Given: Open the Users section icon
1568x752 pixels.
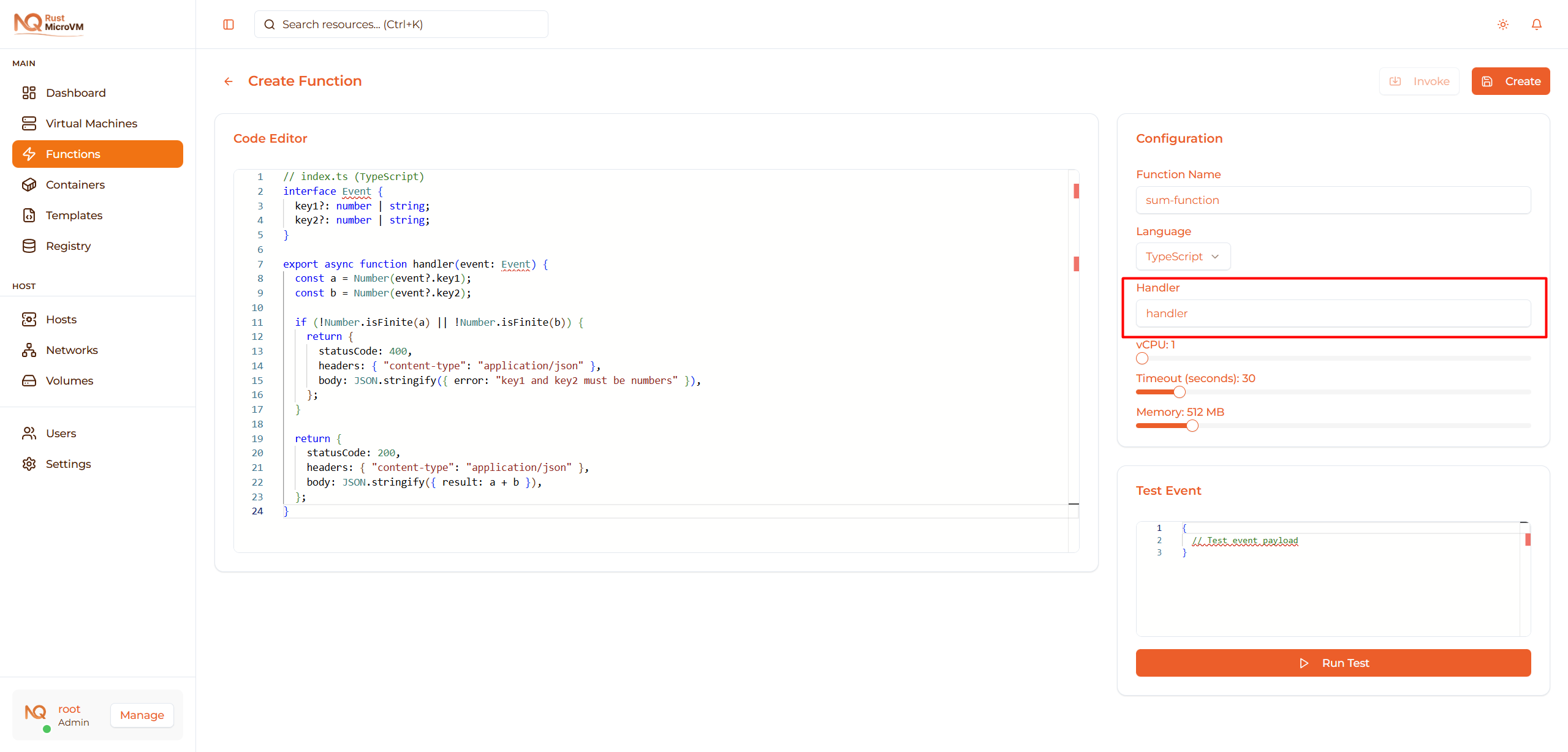Looking at the screenshot, I should click(x=29, y=433).
